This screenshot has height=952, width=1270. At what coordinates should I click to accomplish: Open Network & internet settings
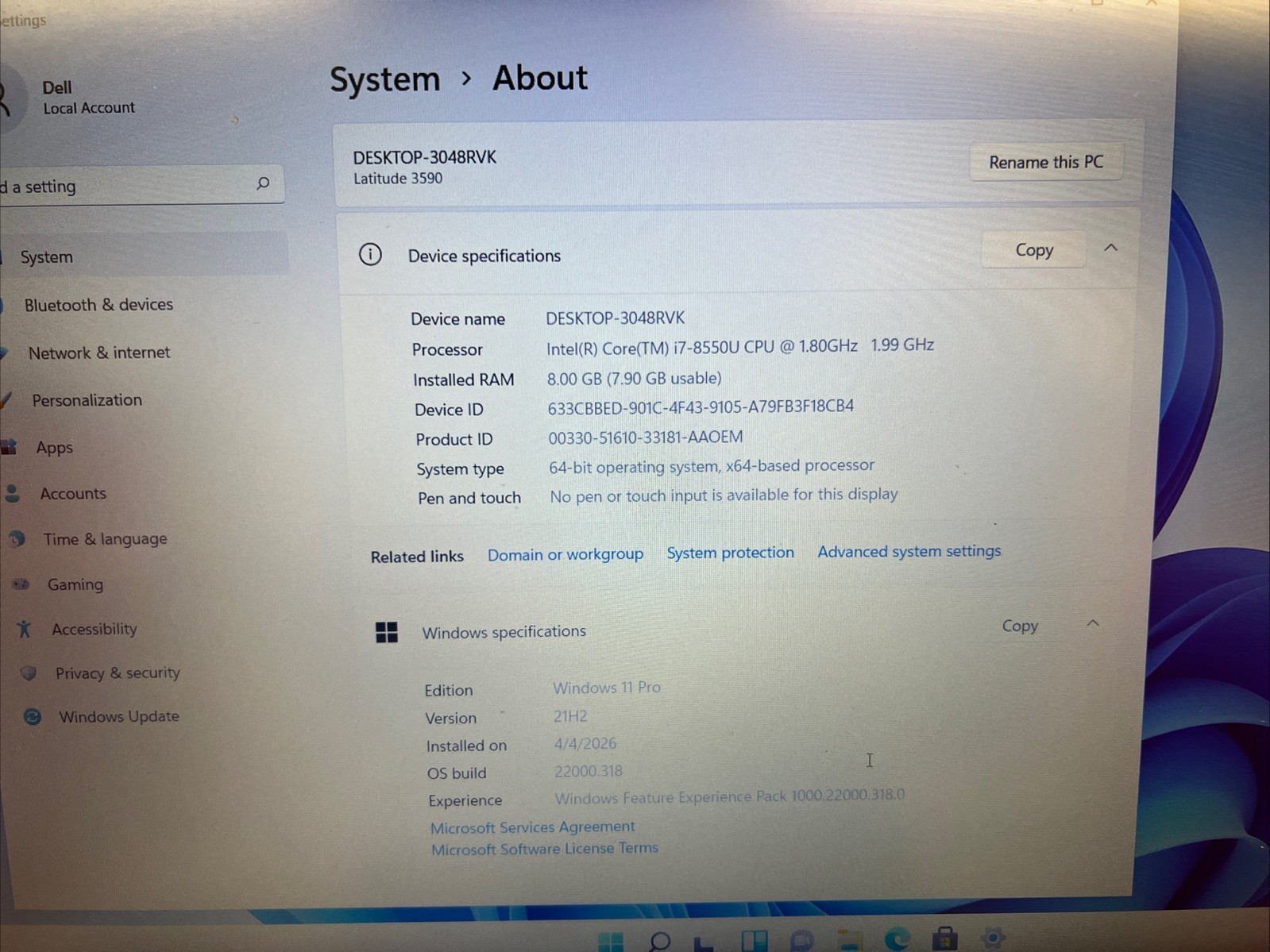99,353
